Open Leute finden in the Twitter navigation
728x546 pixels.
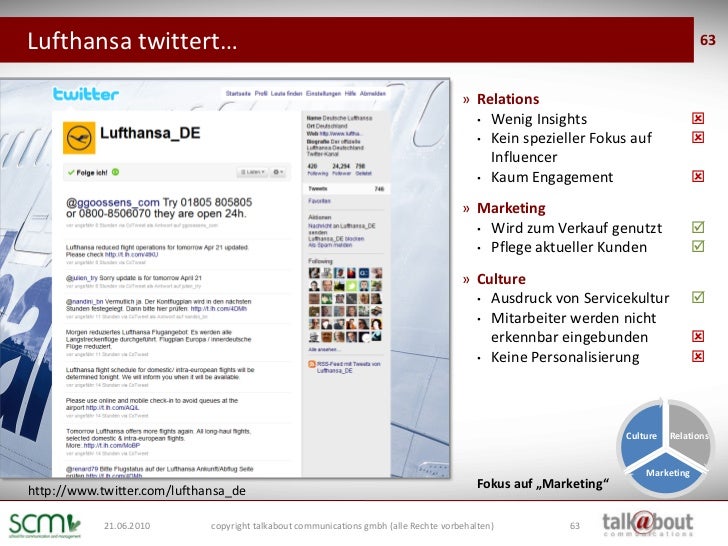(286, 93)
